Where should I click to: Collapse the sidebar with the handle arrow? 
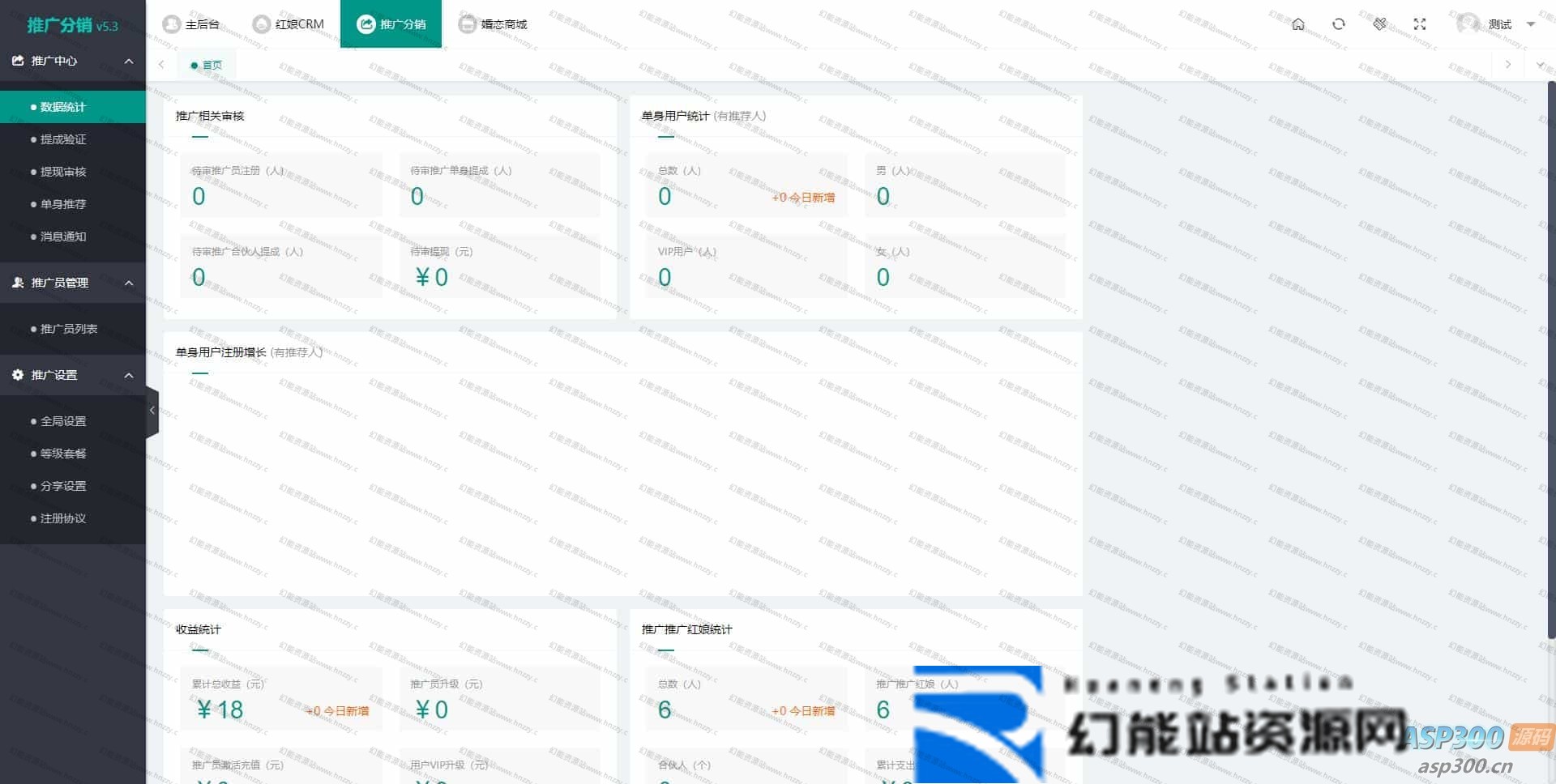(x=152, y=411)
